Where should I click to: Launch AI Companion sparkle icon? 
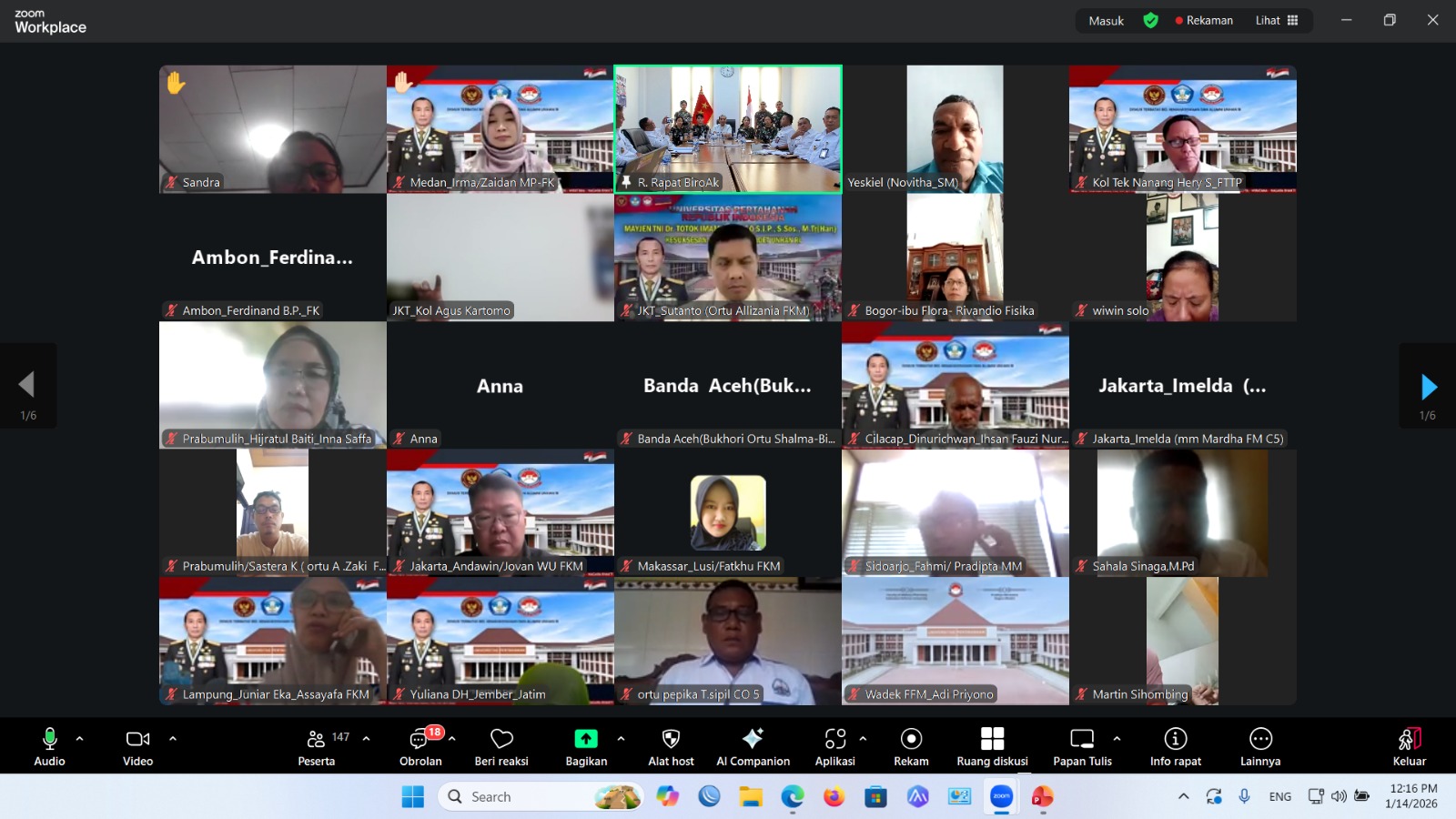click(753, 739)
